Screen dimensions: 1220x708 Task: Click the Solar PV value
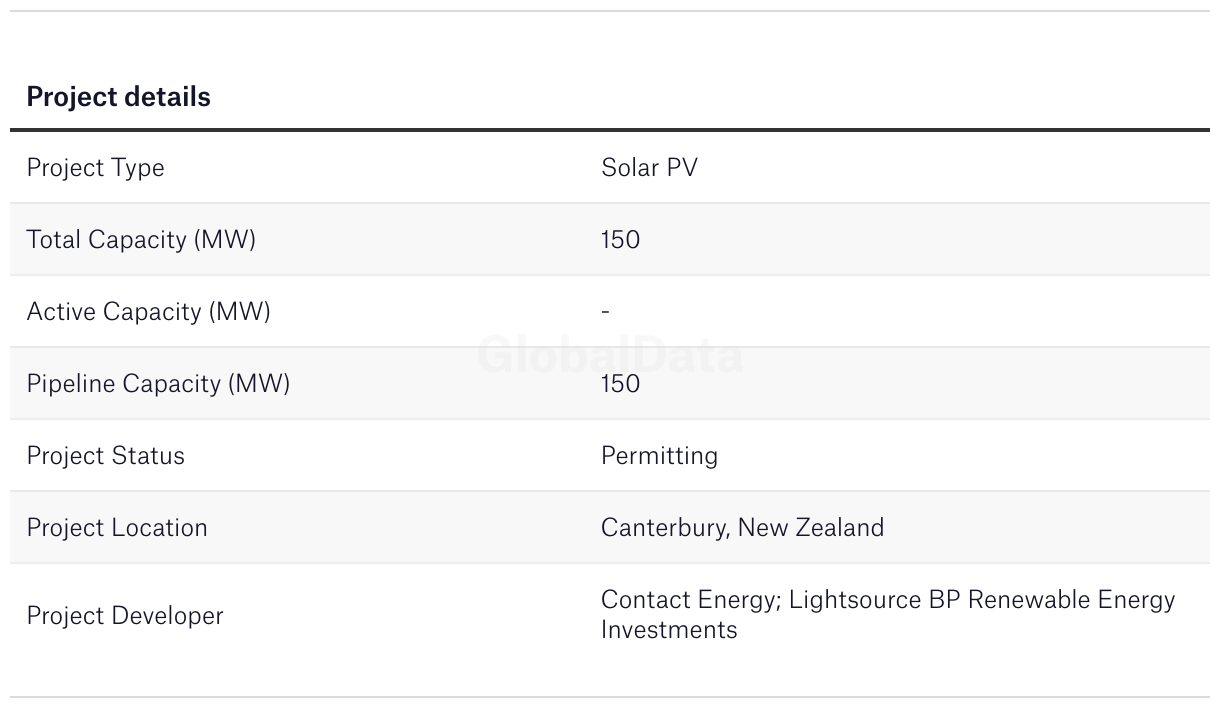pyautogui.click(x=649, y=168)
